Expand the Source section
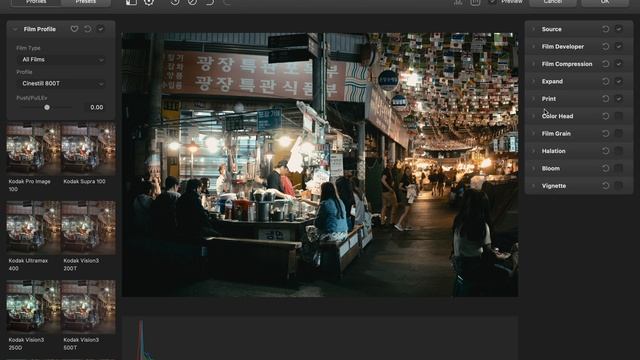 [533, 29]
